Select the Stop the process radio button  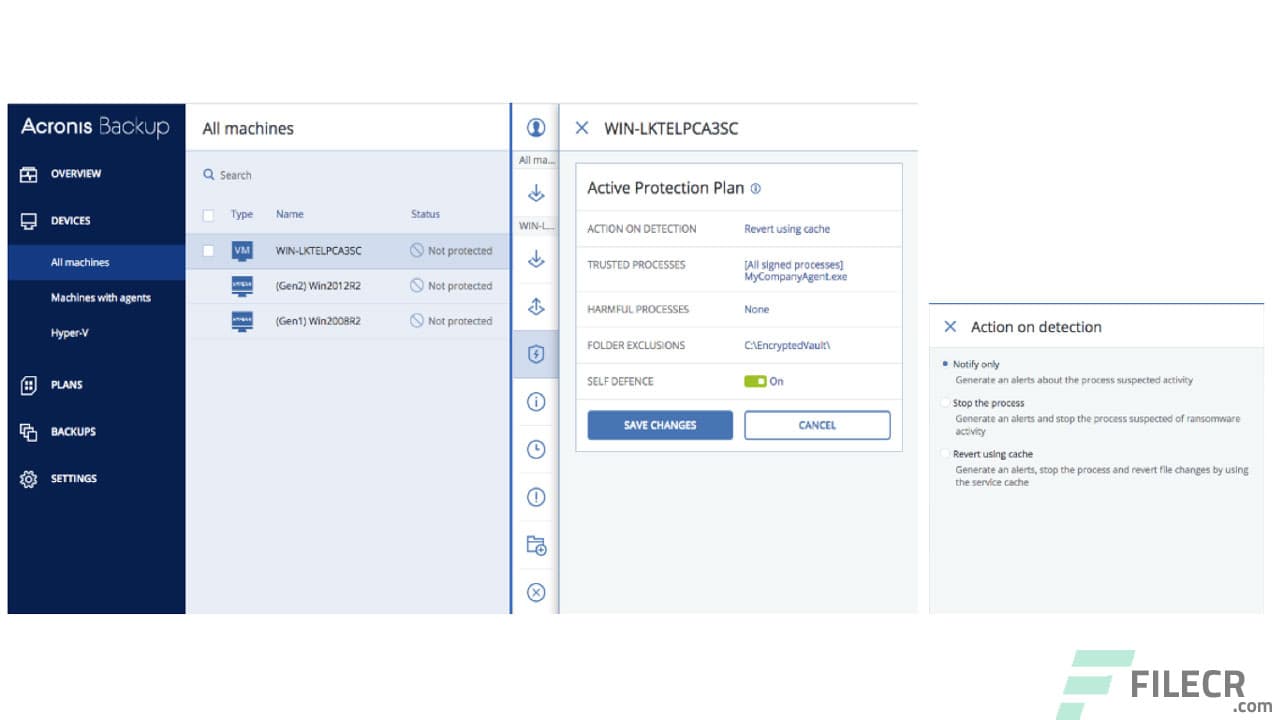(x=944, y=402)
